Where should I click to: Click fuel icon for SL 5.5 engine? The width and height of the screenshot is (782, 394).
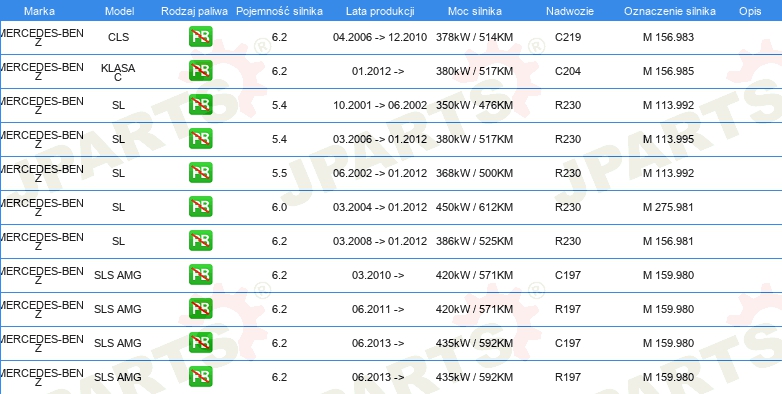(x=200, y=173)
